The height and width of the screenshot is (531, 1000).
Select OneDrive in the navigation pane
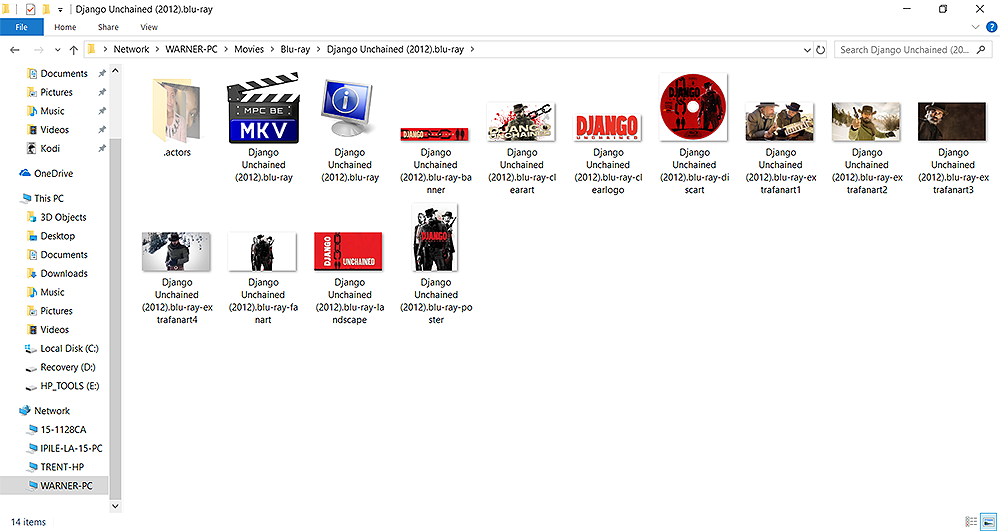tap(54, 173)
